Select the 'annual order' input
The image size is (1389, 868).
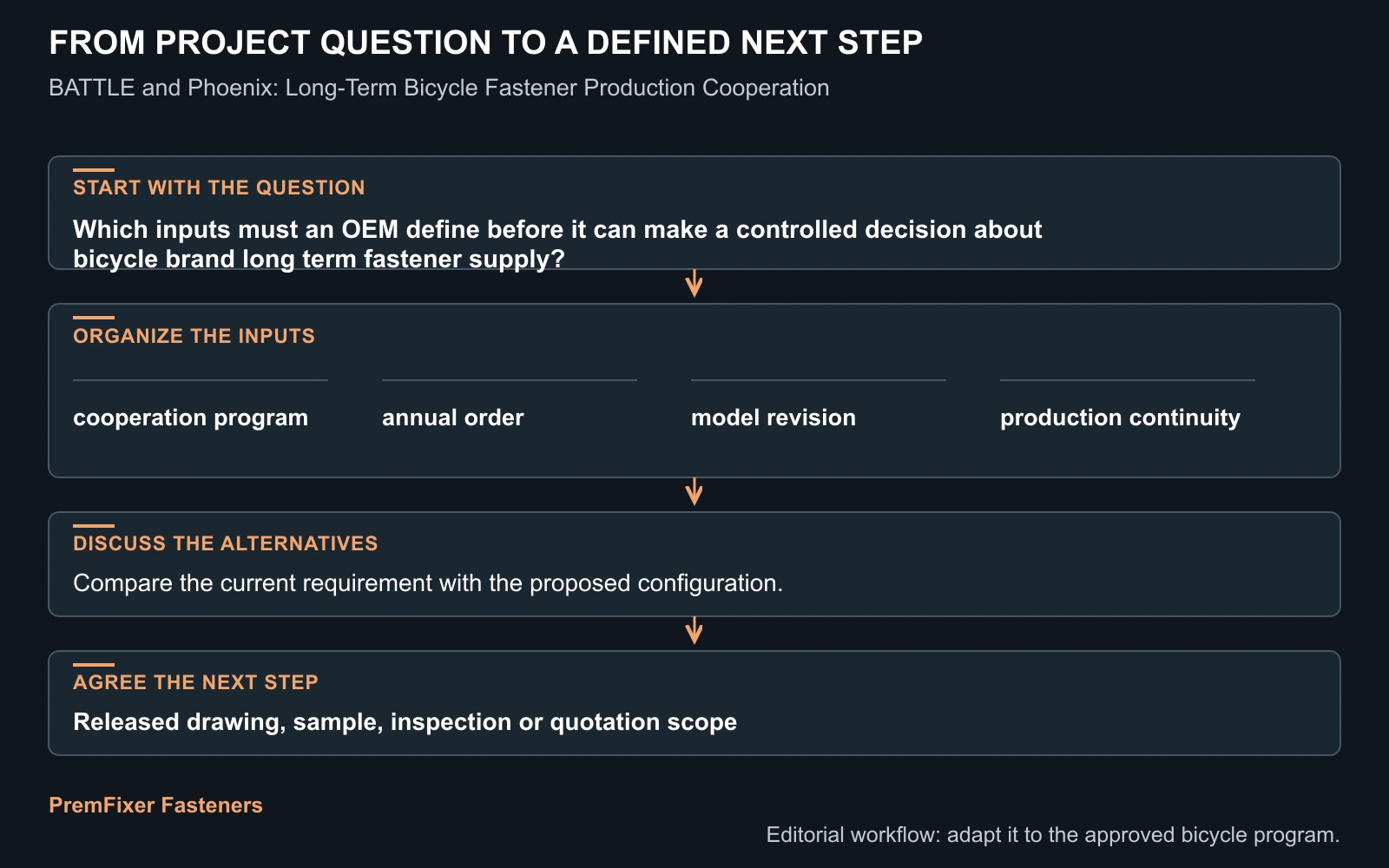coord(452,418)
